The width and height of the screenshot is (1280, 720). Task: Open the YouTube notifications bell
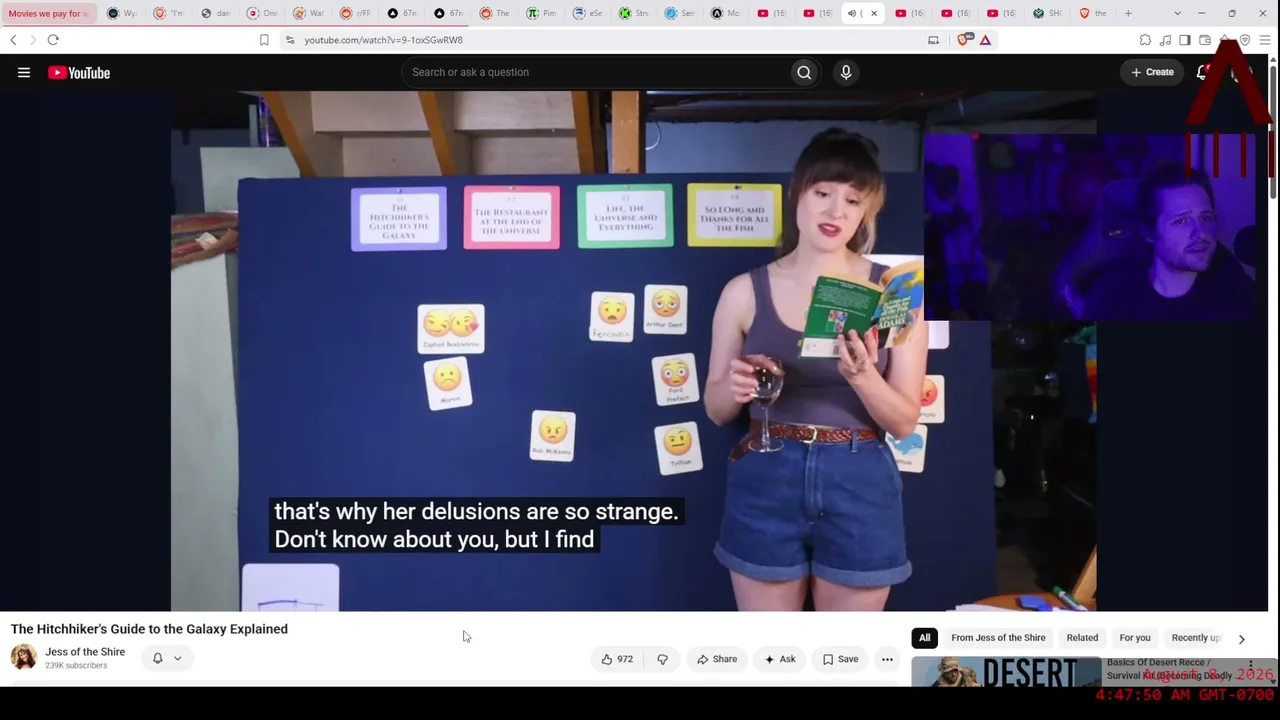point(1203,72)
